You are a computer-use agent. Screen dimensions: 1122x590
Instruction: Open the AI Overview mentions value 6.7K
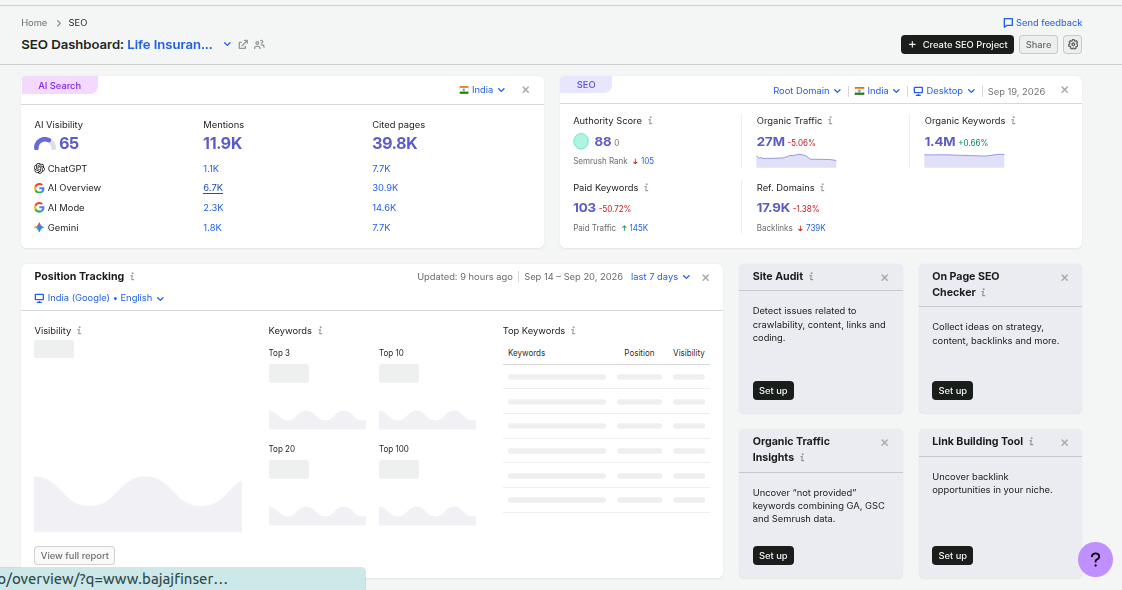coord(213,188)
